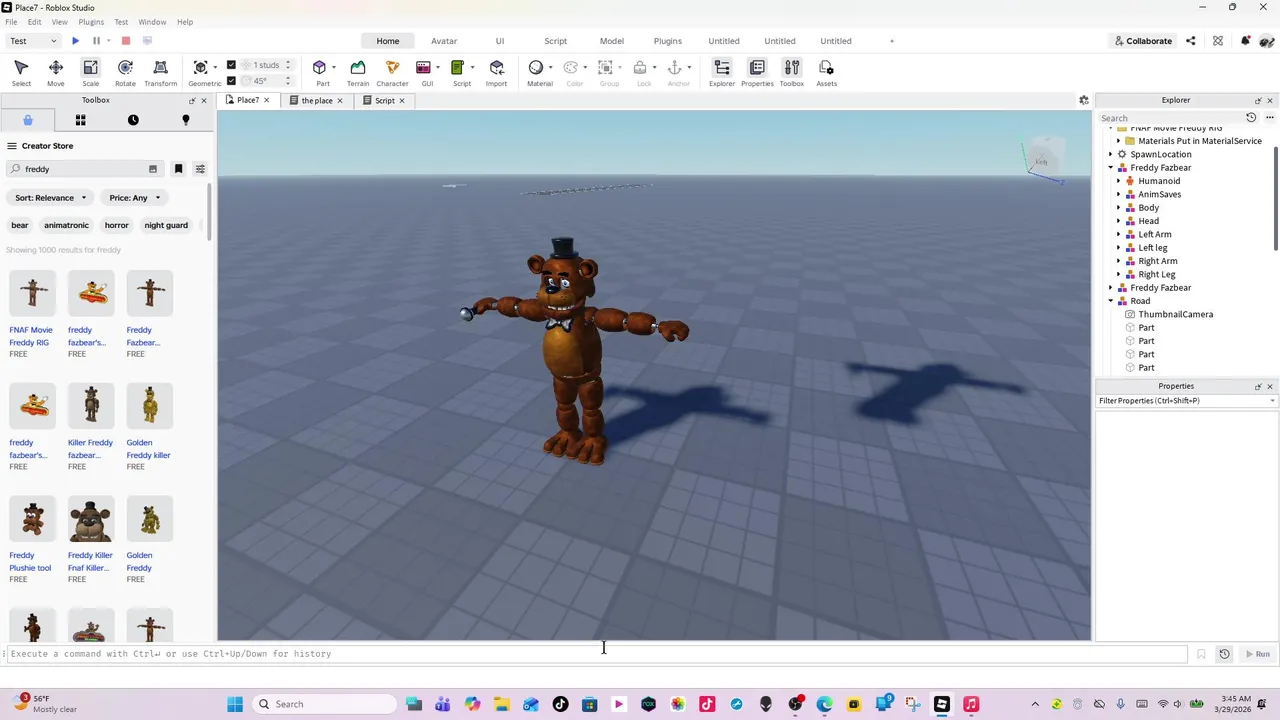Viewport: 1280px width, 720px height.
Task: Select ThumbnailCamera in Explorer
Action: pos(1175,314)
